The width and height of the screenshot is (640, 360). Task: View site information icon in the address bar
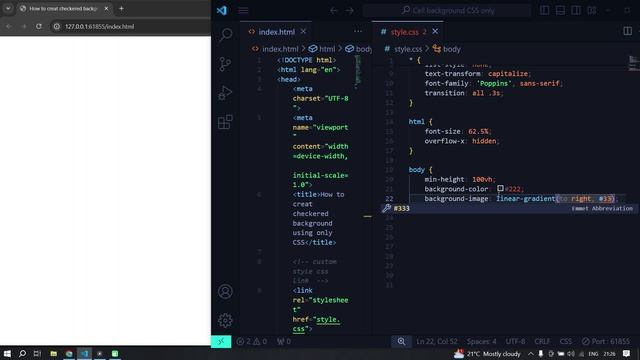57,26
